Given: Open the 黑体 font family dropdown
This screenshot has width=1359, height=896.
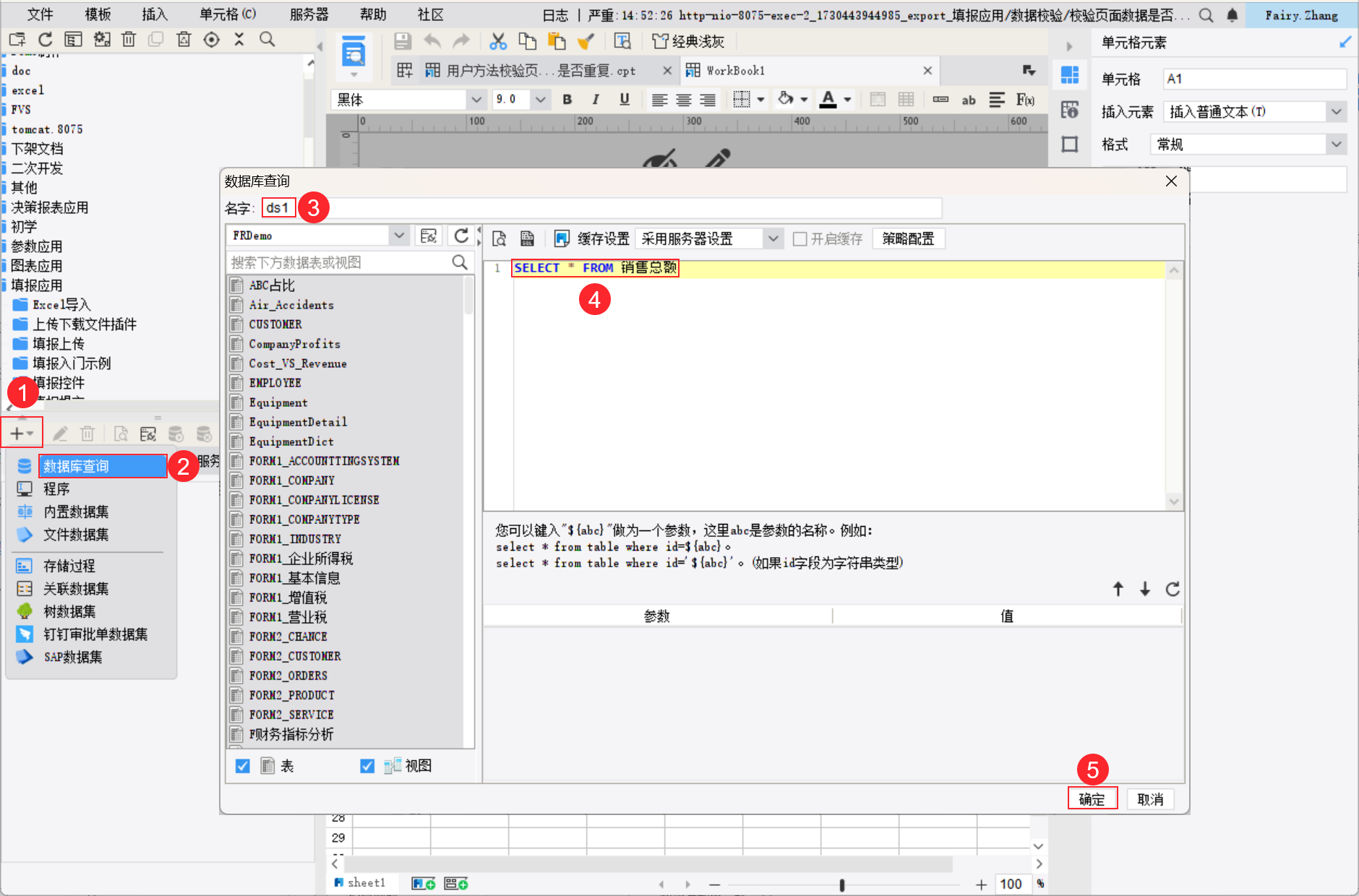Looking at the screenshot, I should coord(476,100).
